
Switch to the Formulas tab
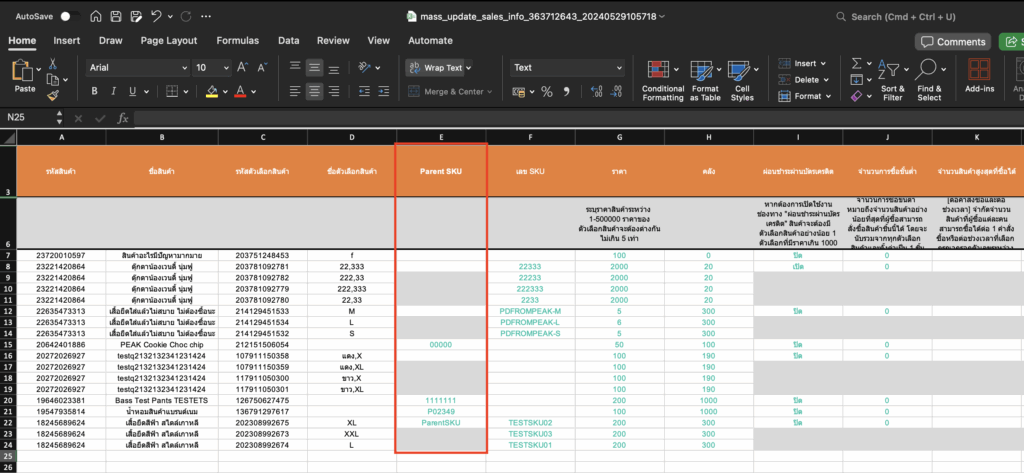coord(237,41)
